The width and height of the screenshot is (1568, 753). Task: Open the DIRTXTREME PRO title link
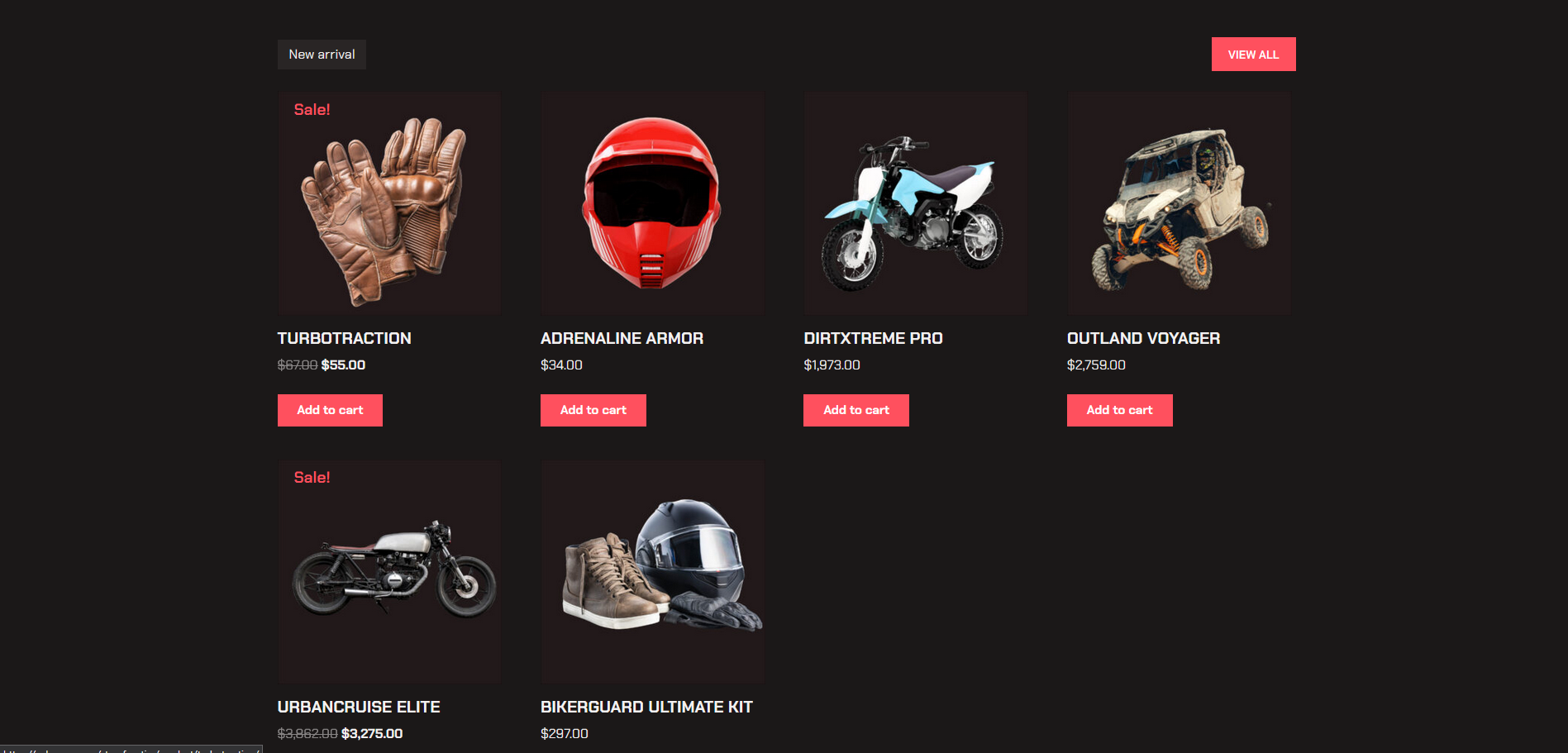point(873,338)
